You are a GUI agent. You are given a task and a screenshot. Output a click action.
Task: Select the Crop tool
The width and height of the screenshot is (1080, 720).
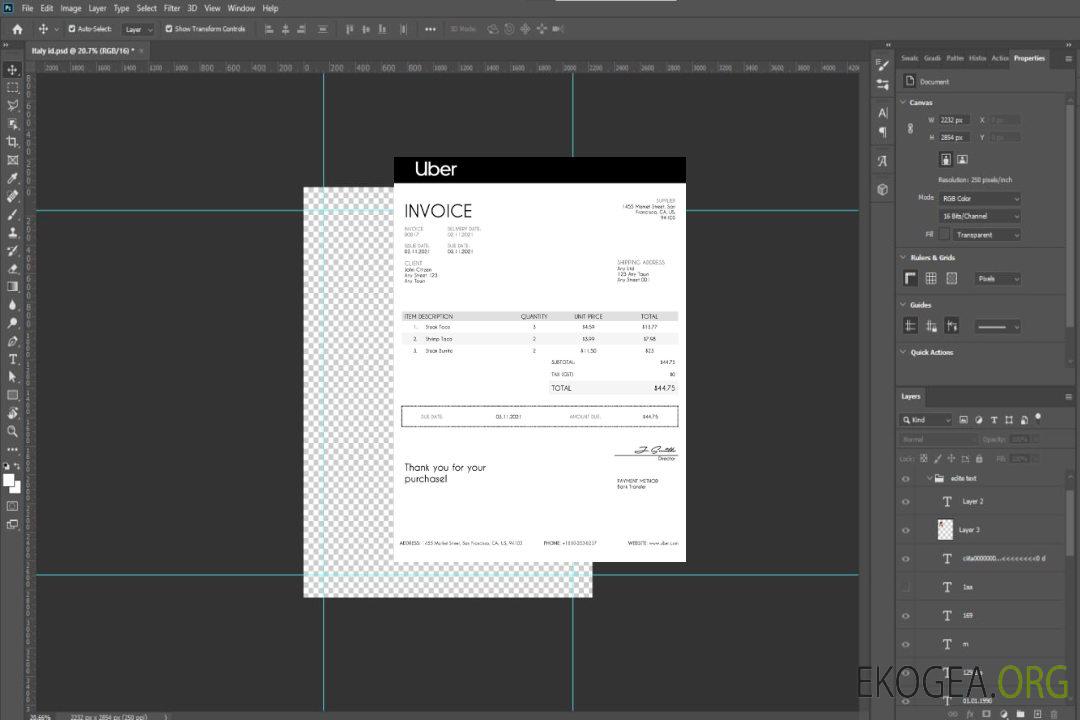click(13, 142)
